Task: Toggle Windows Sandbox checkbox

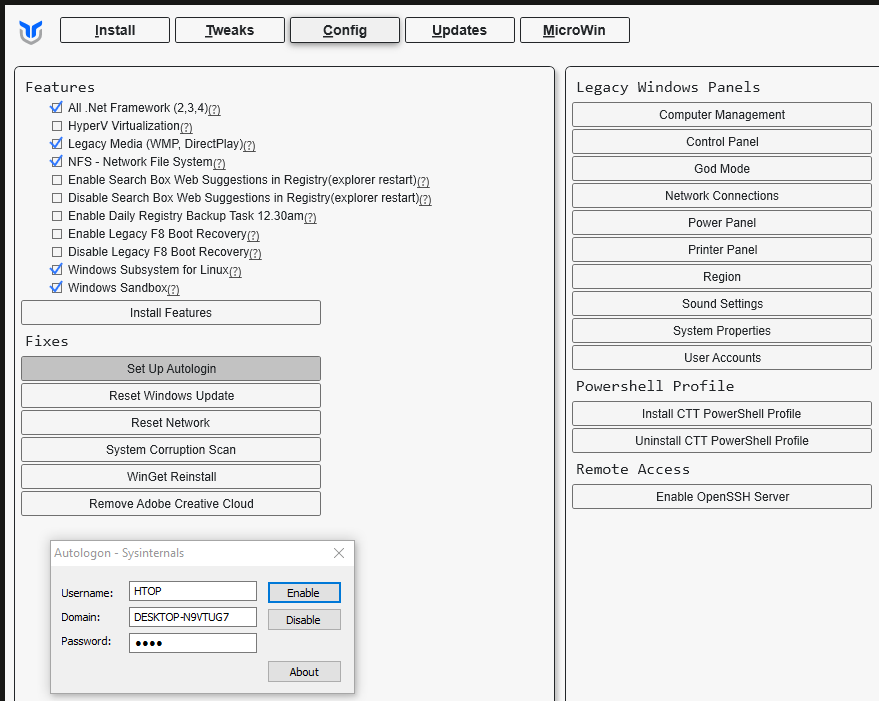Action: pos(57,287)
